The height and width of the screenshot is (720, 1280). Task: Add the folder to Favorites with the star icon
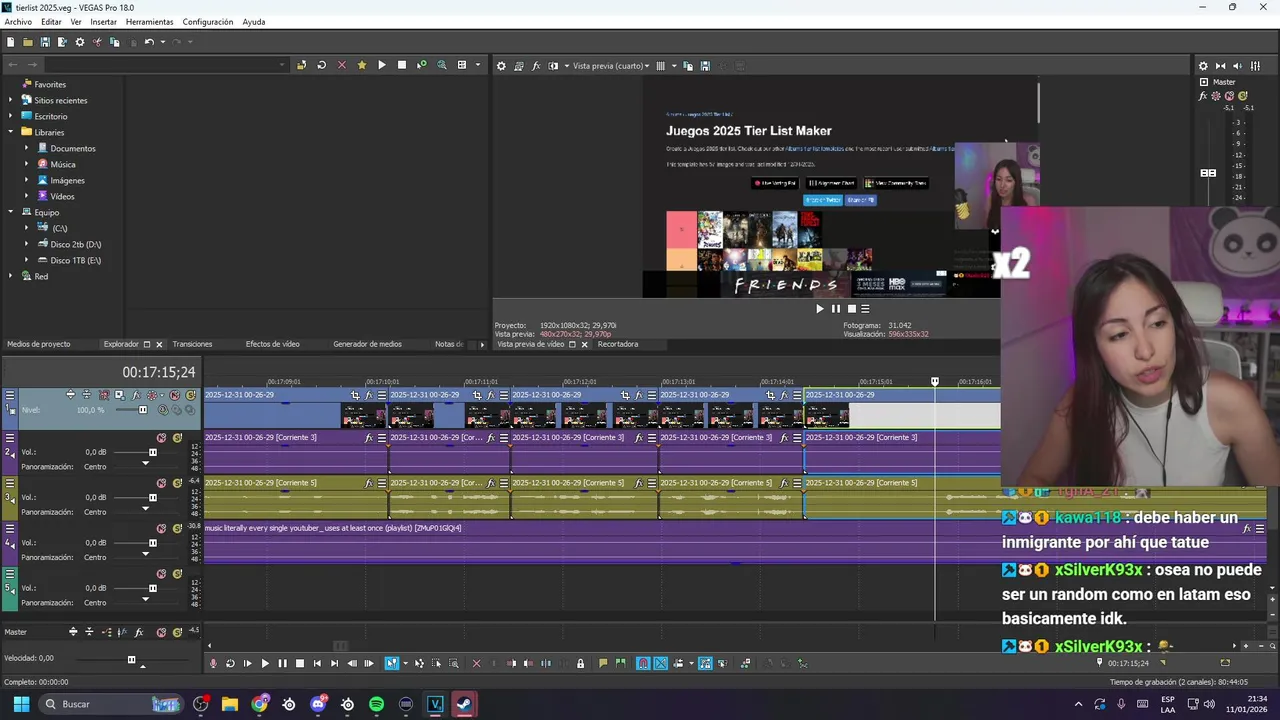(x=362, y=65)
